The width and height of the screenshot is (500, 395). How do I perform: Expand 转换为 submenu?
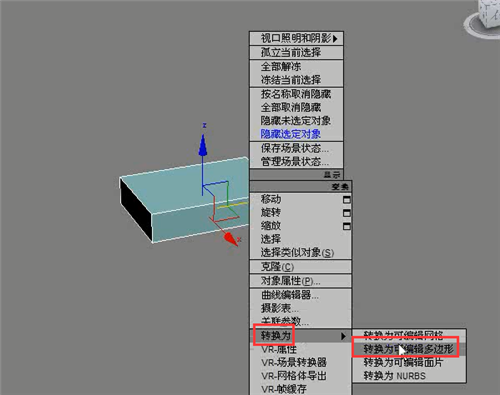(x=301, y=336)
